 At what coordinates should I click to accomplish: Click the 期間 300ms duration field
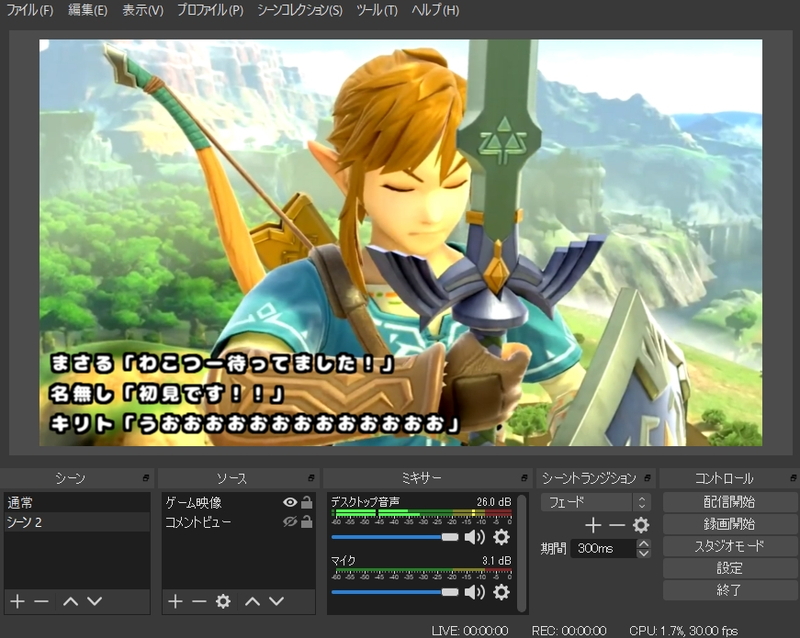tap(604, 549)
